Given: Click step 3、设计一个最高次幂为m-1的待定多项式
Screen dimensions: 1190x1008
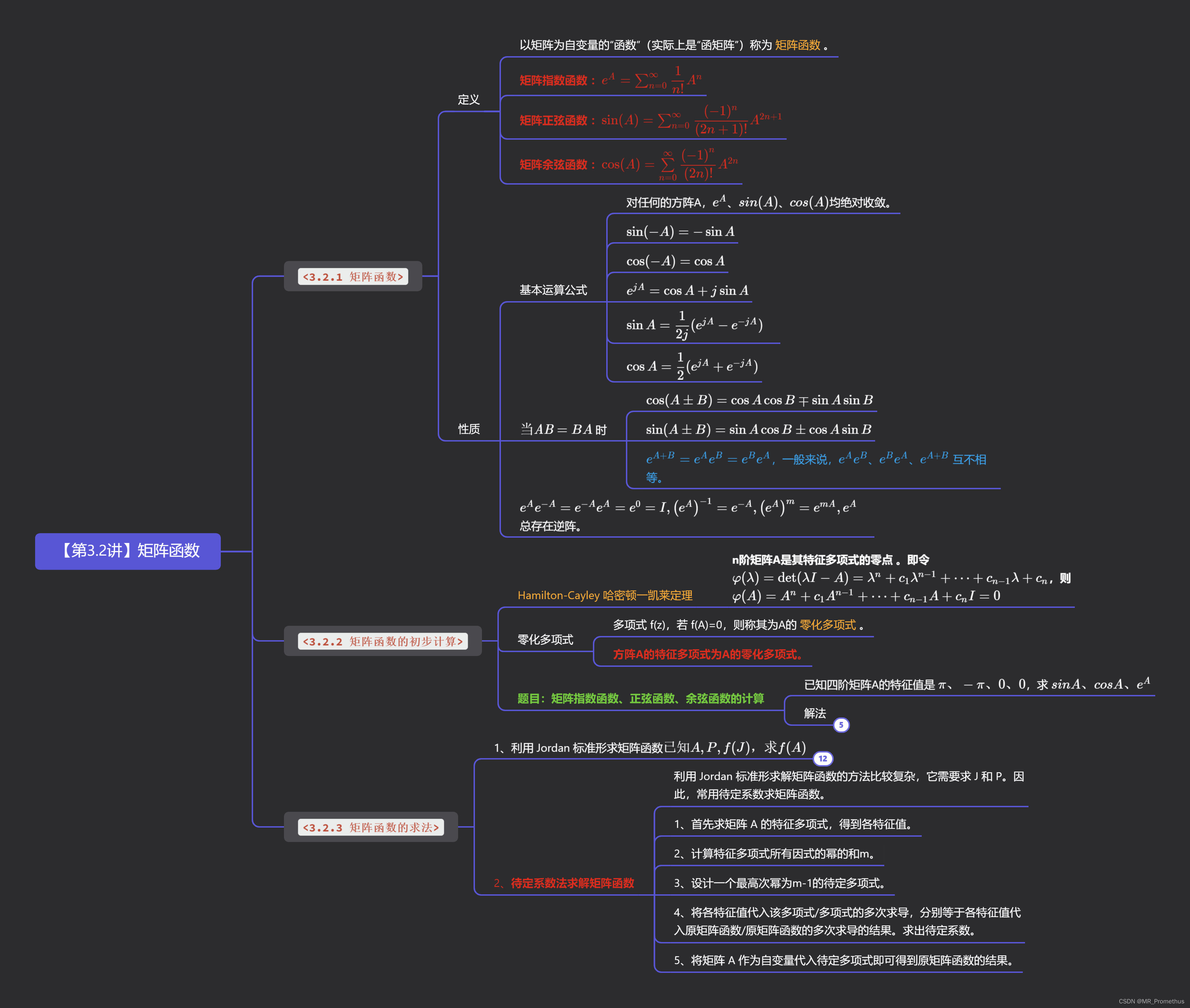Looking at the screenshot, I should click(x=781, y=883).
